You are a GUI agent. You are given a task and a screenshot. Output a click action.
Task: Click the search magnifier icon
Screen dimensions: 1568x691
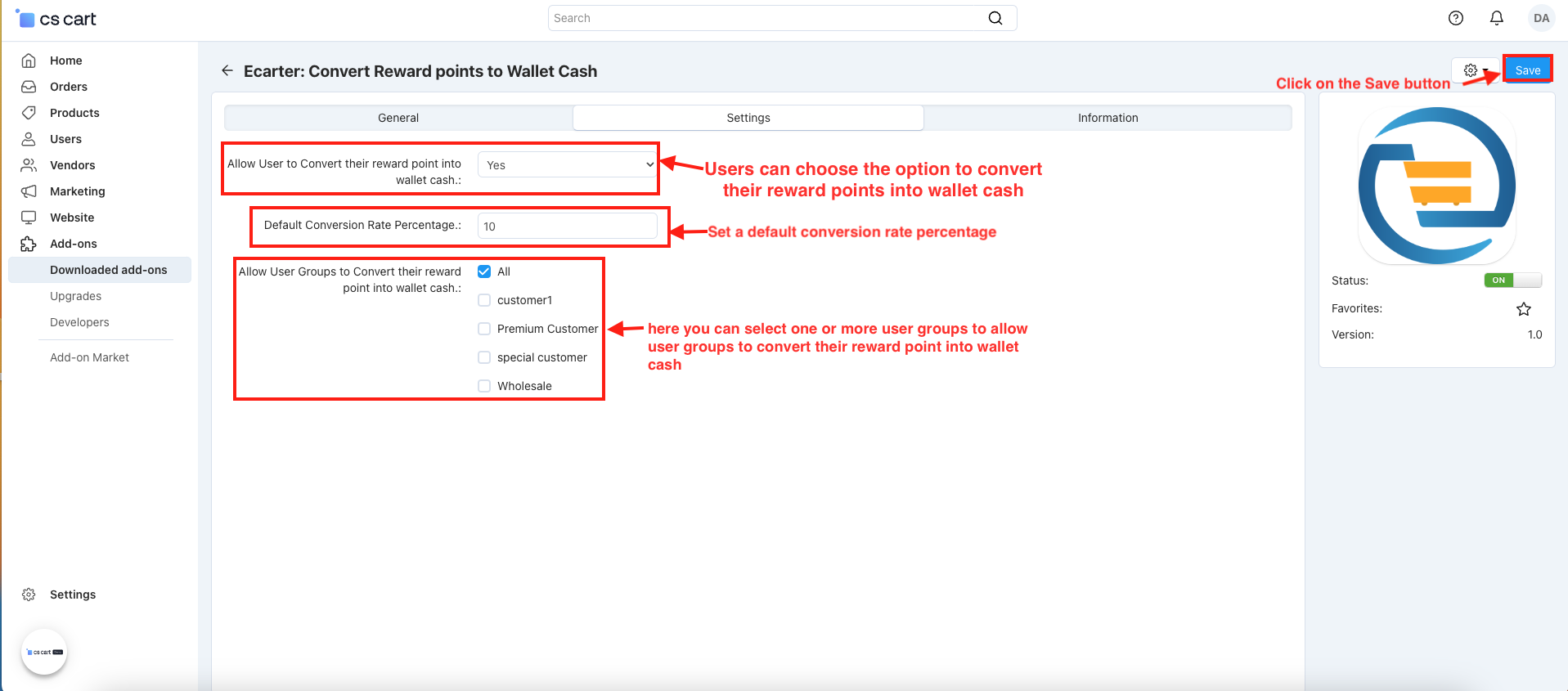(x=995, y=18)
